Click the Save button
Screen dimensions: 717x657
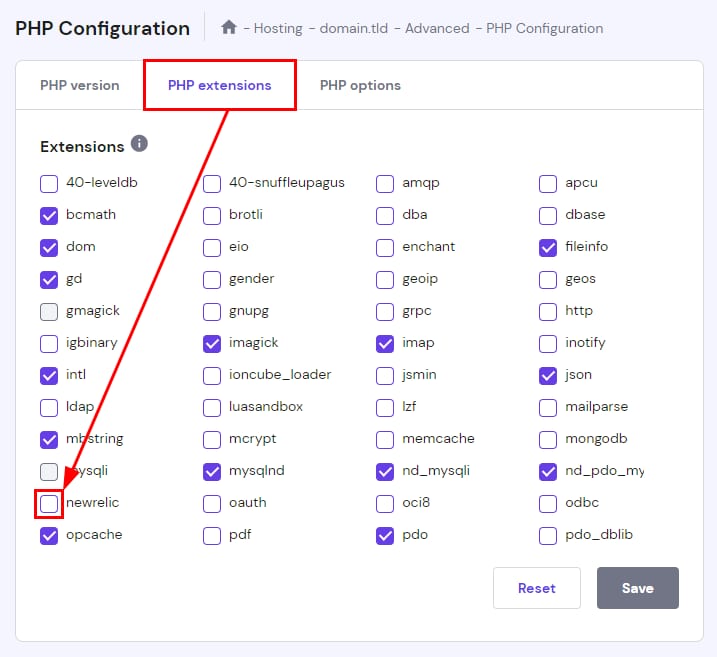coord(638,588)
